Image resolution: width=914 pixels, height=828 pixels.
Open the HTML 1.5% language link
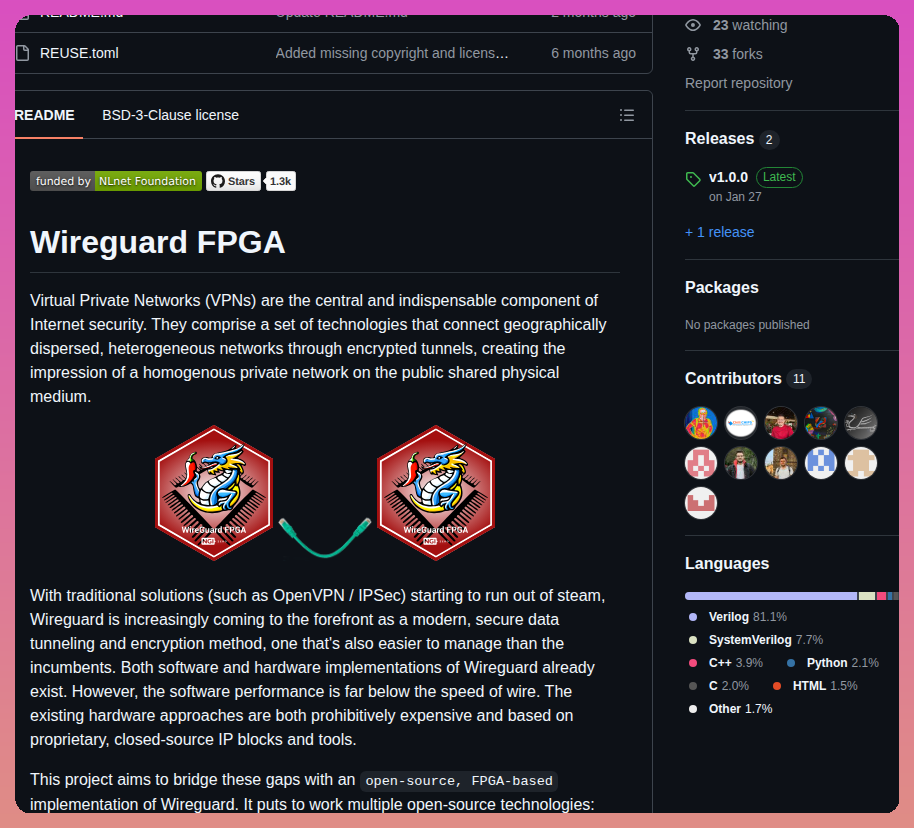coord(815,686)
